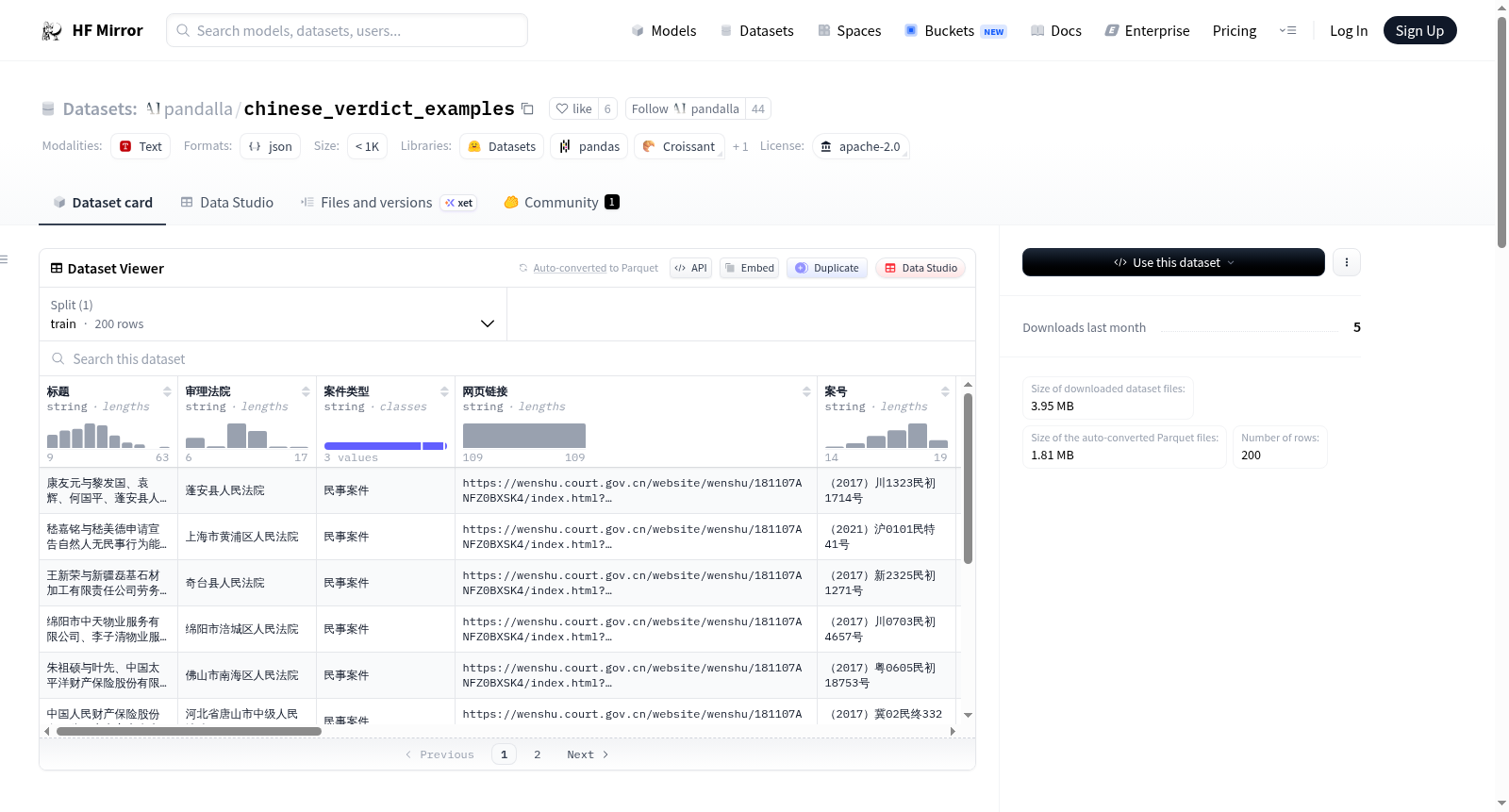The width and height of the screenshot is (1509, 812).
Task: Open the Community tab
Action: 561,203
